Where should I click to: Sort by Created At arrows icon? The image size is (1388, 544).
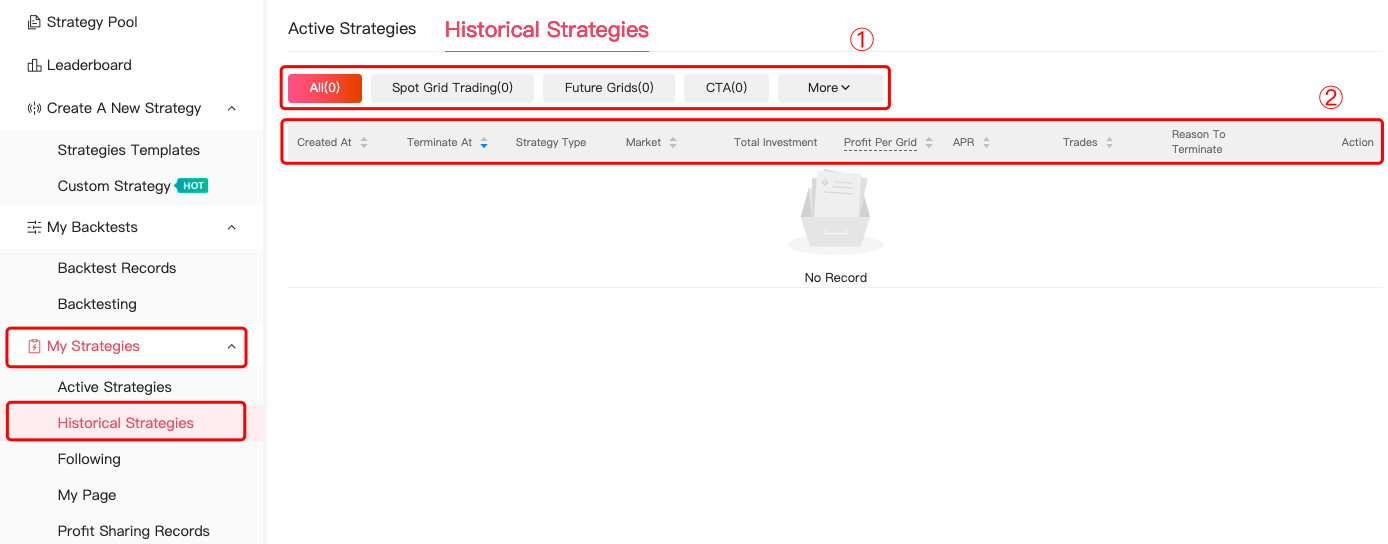click(364, 143)
